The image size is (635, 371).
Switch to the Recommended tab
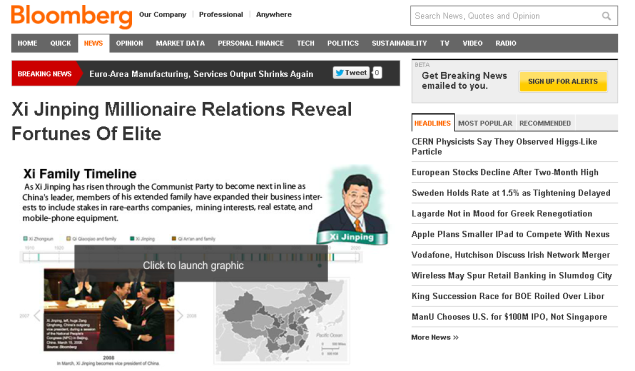coord(545,123)
